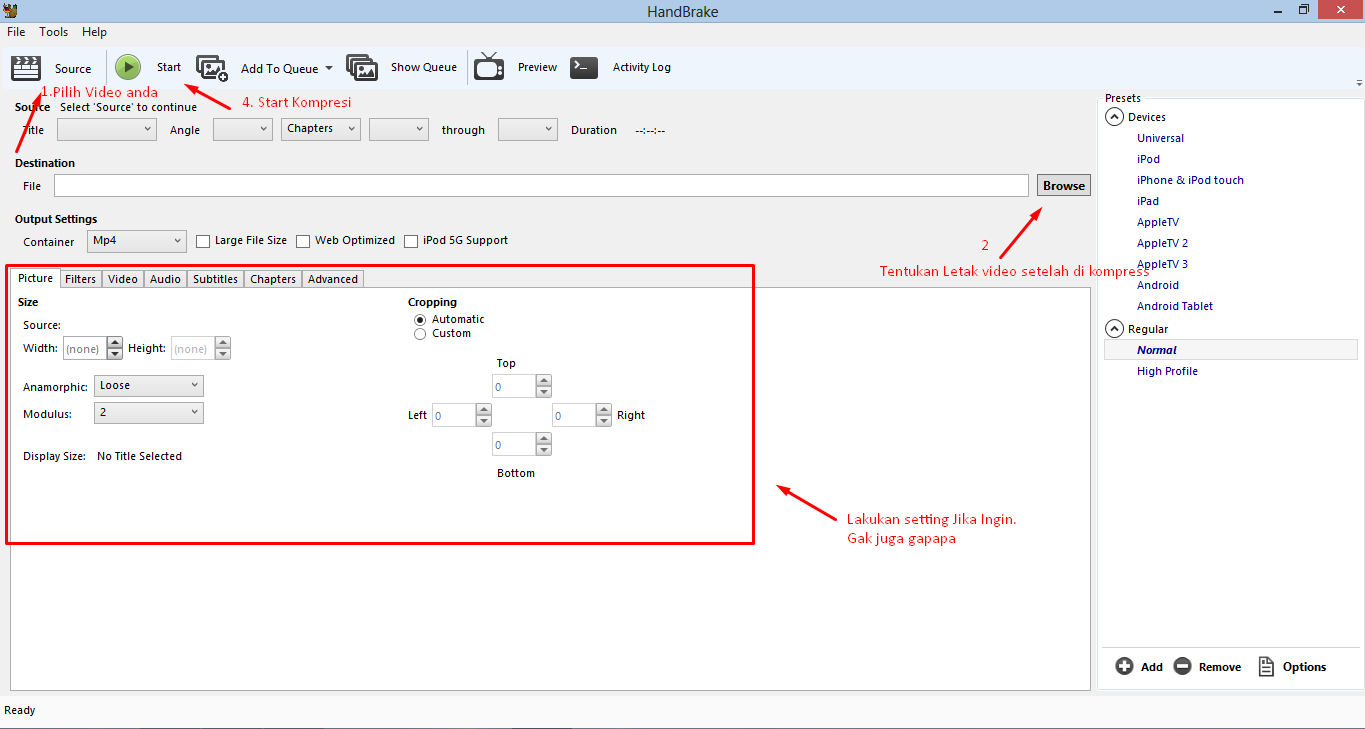Click the Width spinner arrows
This screenshot has width=1365, height=729.
[x=114, y=349]
